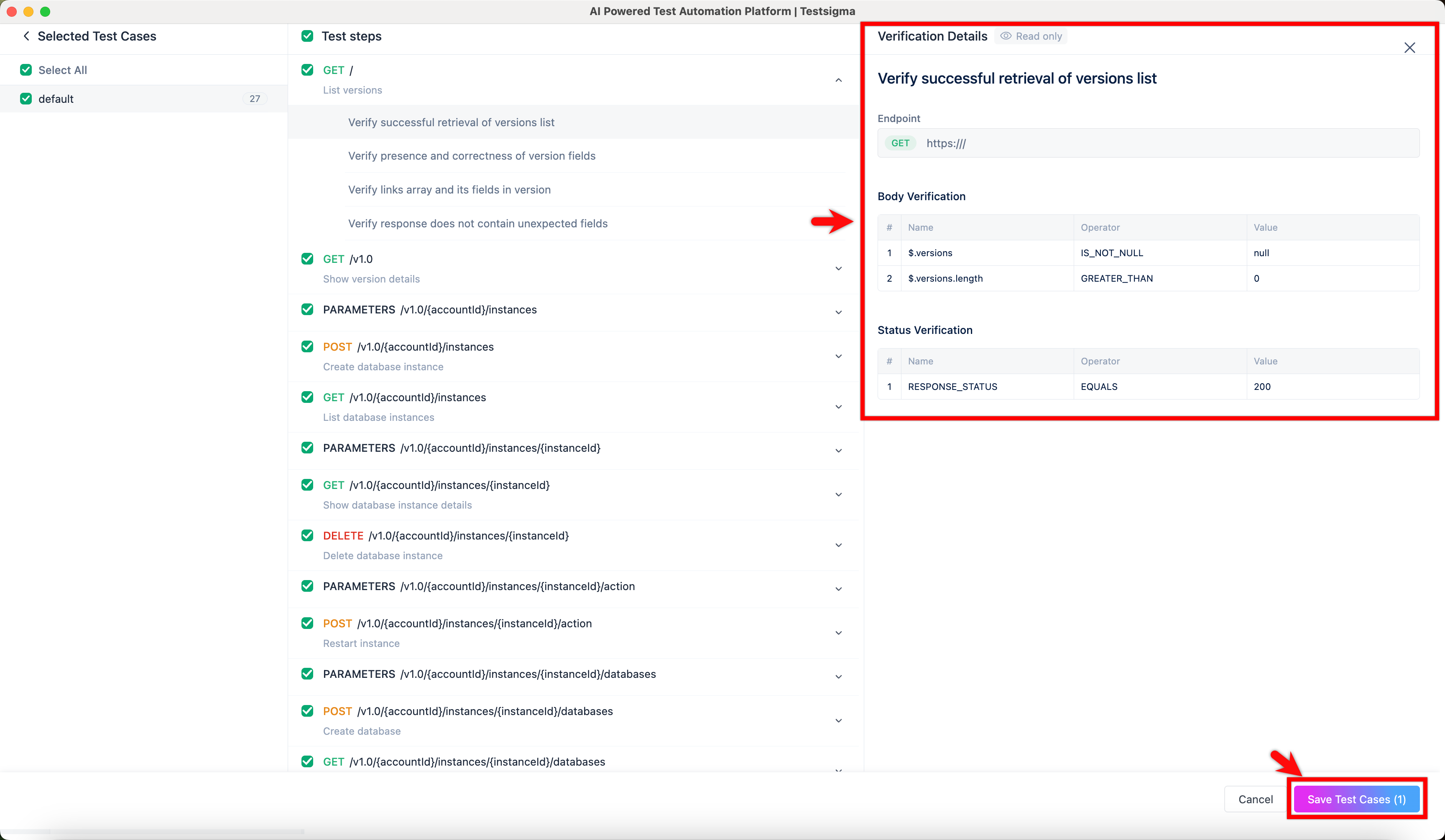Expand the GET /v1.0 Show version details step
Image resolution: width=1445 pixels, height=840 pixels.
coord(838,269)
